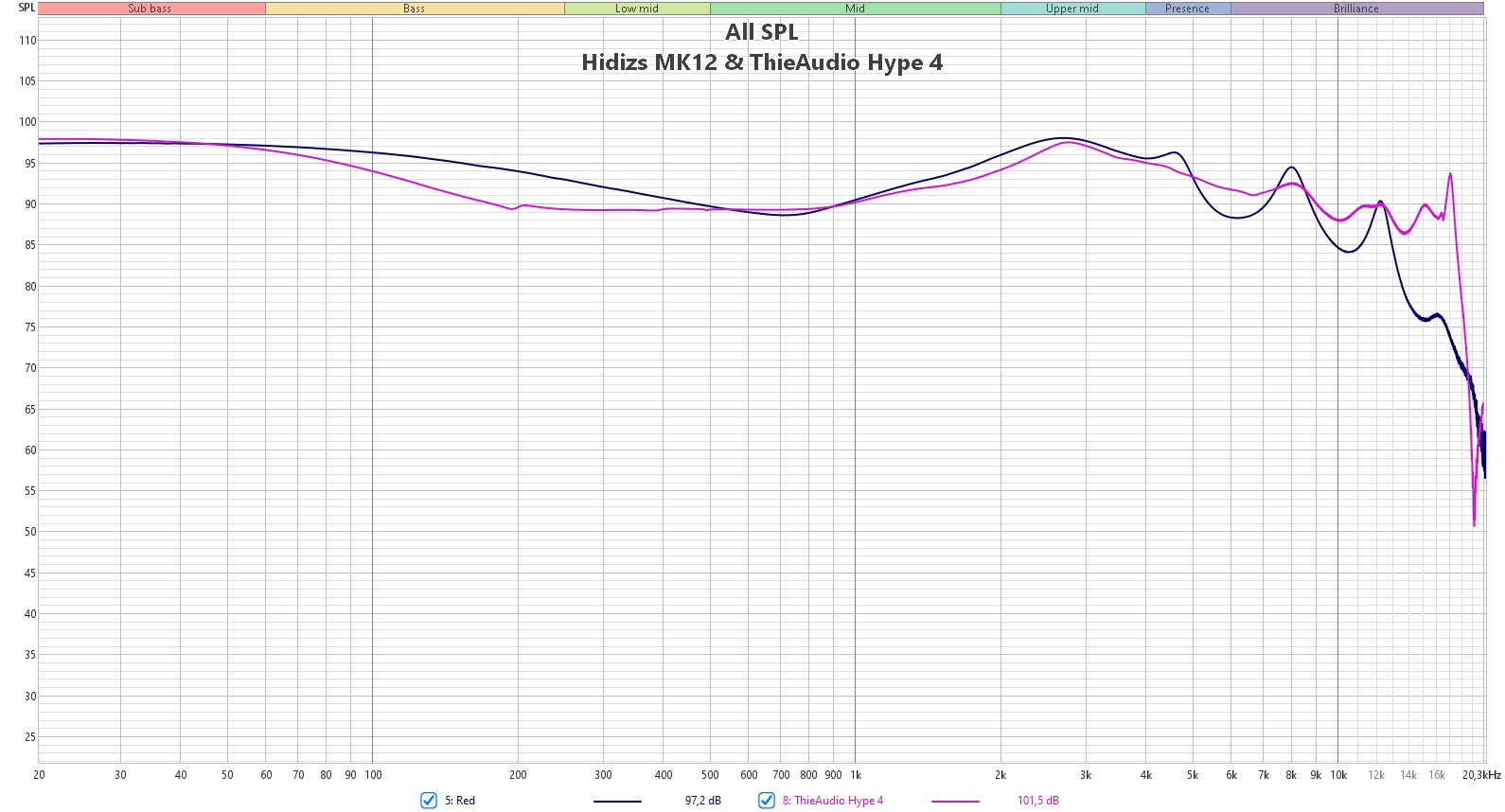Click the 500 mark on the frequency axis
The height and width of the screenshot is (812, 1505).
(710, 775)
